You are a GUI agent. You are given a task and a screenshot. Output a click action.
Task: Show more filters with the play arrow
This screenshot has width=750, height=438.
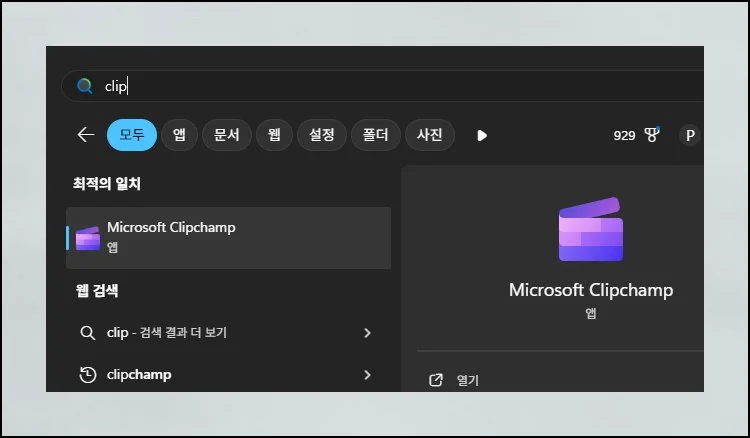point(482,135)
